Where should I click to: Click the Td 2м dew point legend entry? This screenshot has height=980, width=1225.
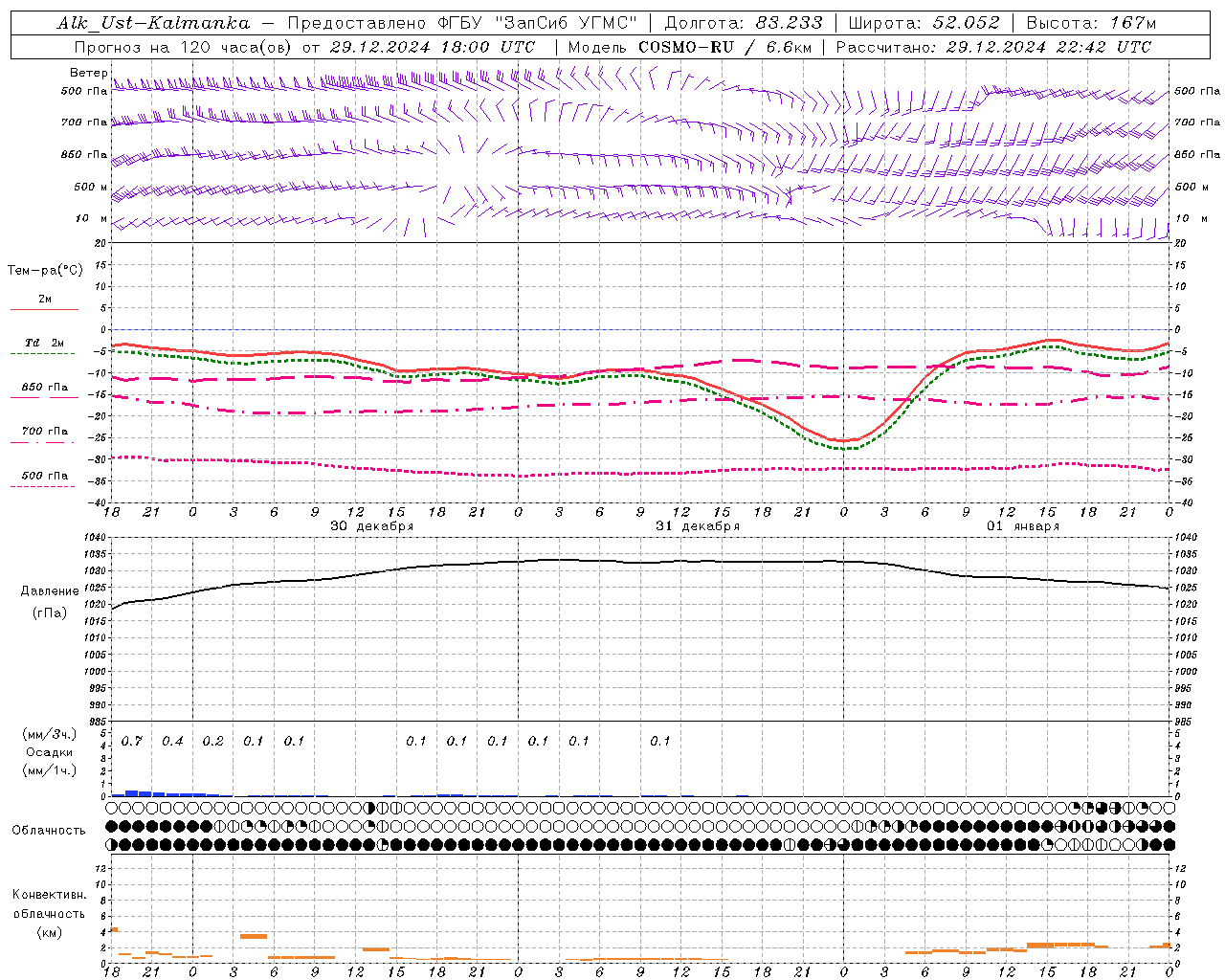(x=44, y=343)
